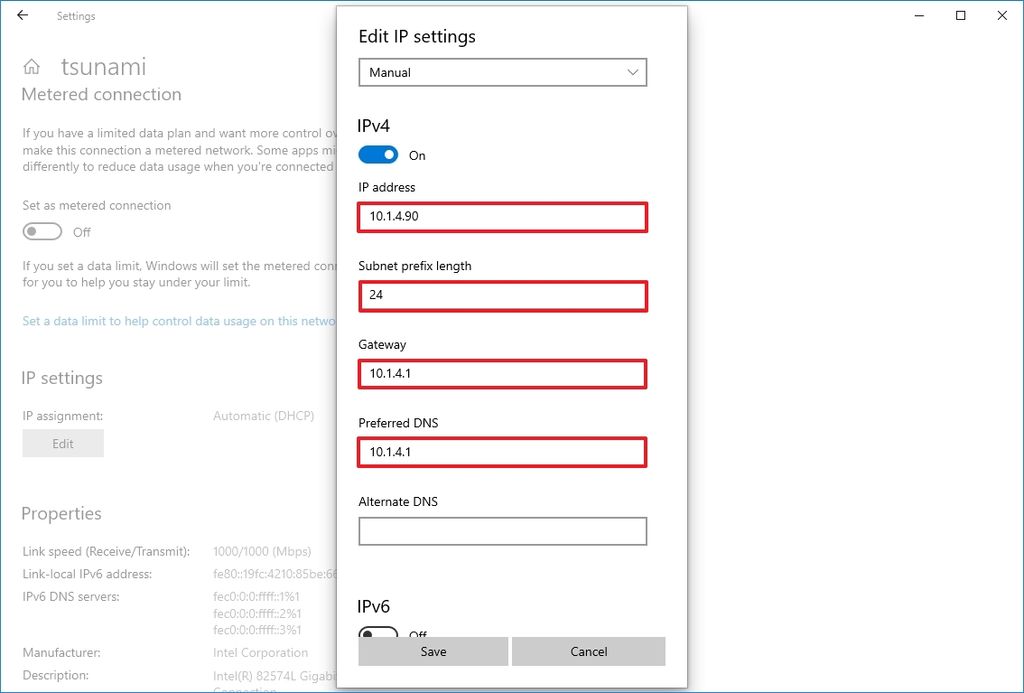Close the Settings window
Image resolution: width=1024 pixels, height=693 pixels.
(x=1002, y=15)
